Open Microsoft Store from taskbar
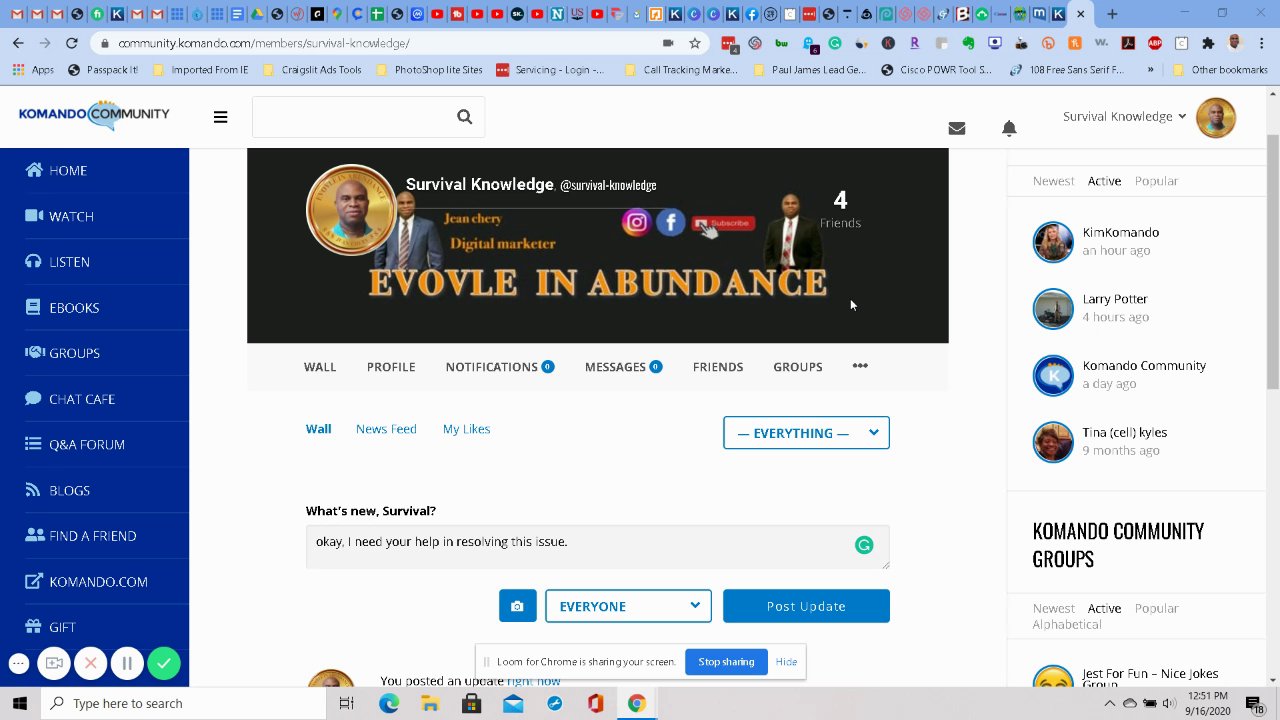Image resolution: width=1280 pixels, height=720 pixels. pos(471,704)
